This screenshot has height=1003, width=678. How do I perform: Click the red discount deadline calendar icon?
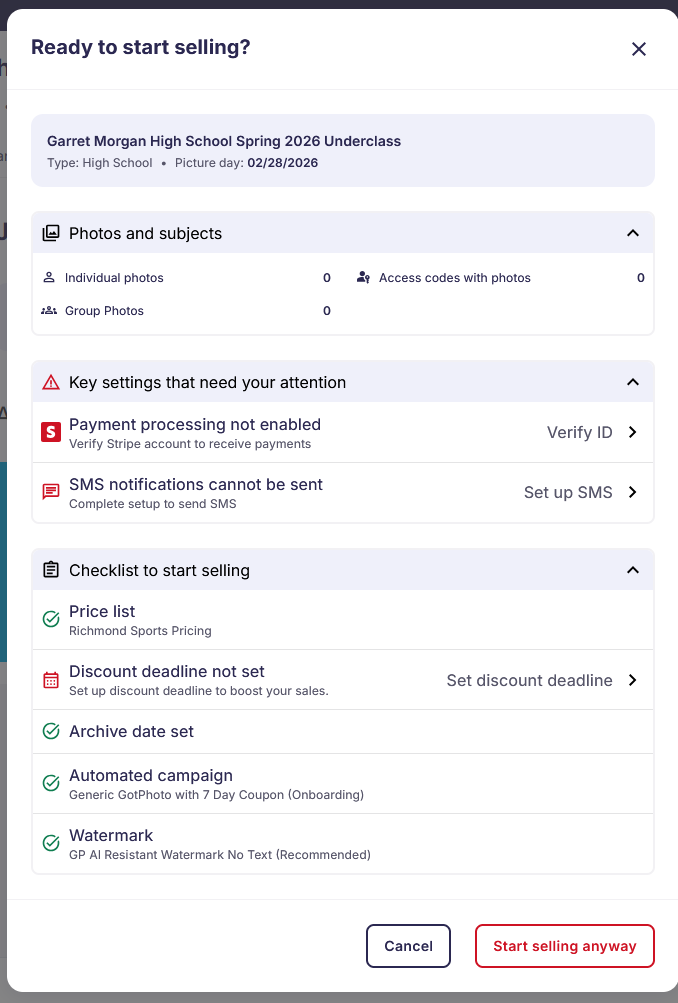pos(50,679)
